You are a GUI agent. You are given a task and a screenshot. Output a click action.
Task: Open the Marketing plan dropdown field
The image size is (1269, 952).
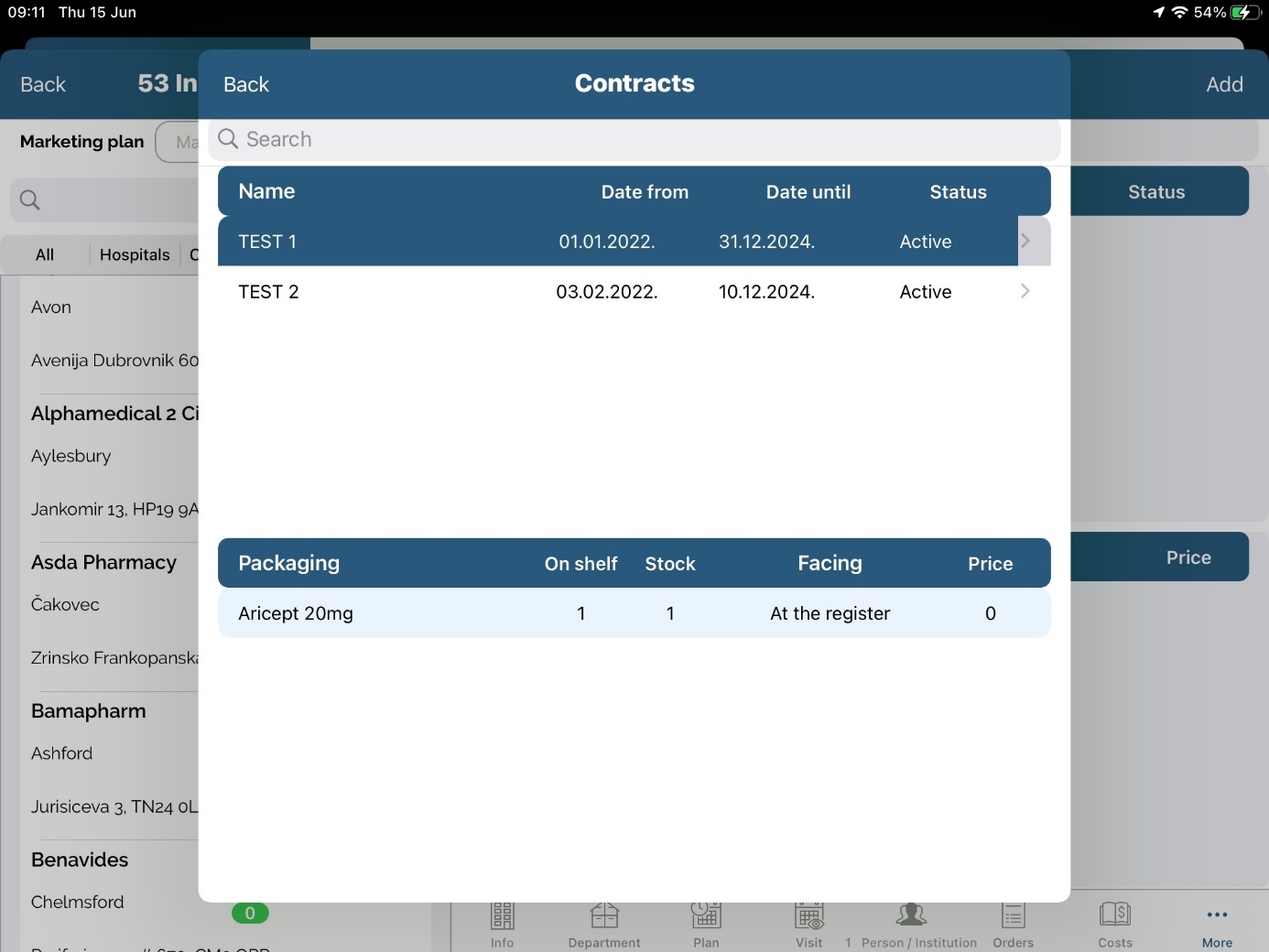[x=178, y=142]
